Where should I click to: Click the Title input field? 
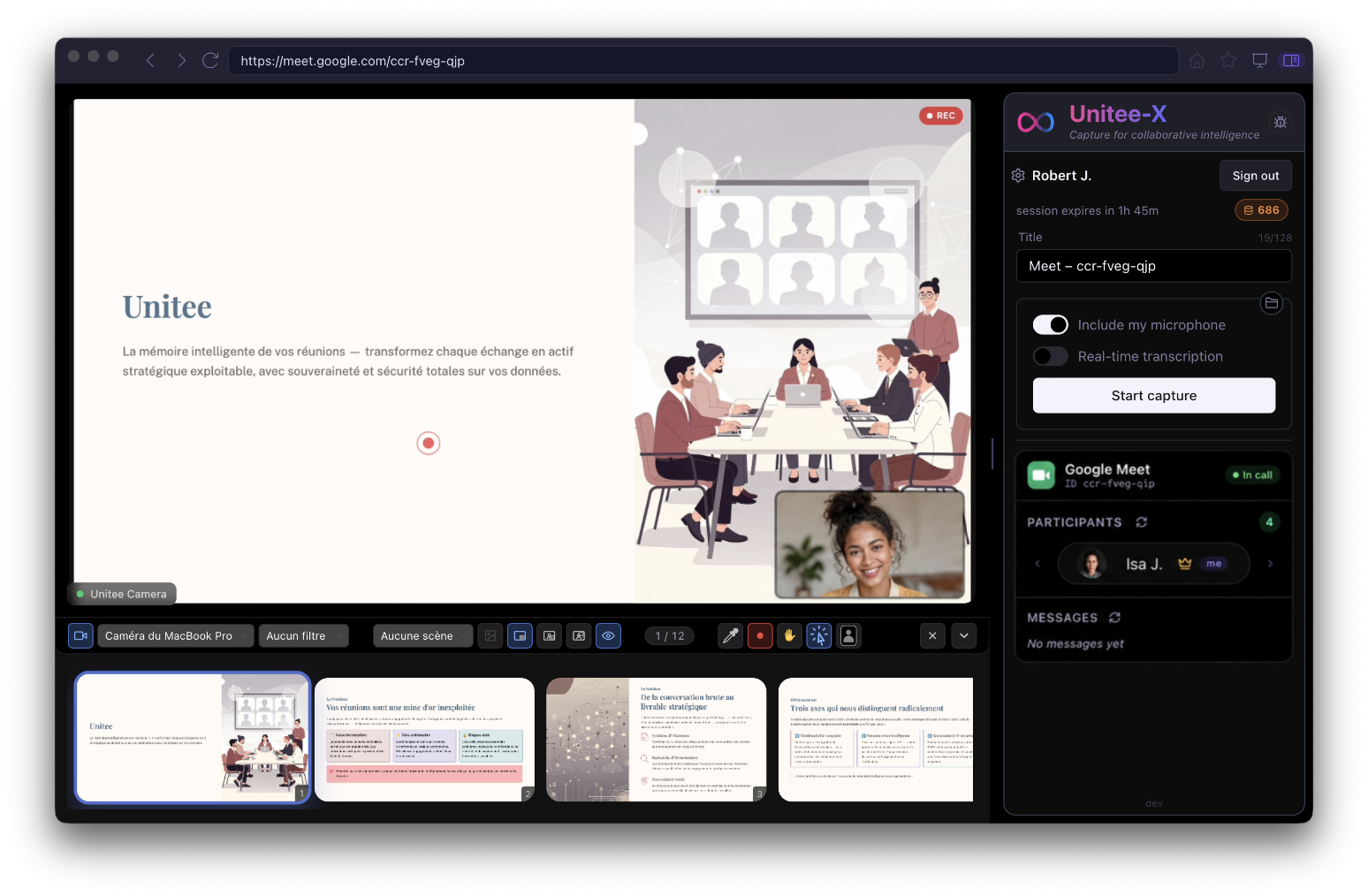tap(1154, 266)
